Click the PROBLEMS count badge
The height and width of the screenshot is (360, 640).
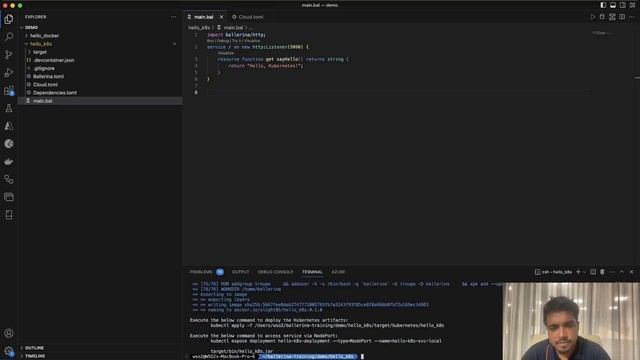point(220,272)
